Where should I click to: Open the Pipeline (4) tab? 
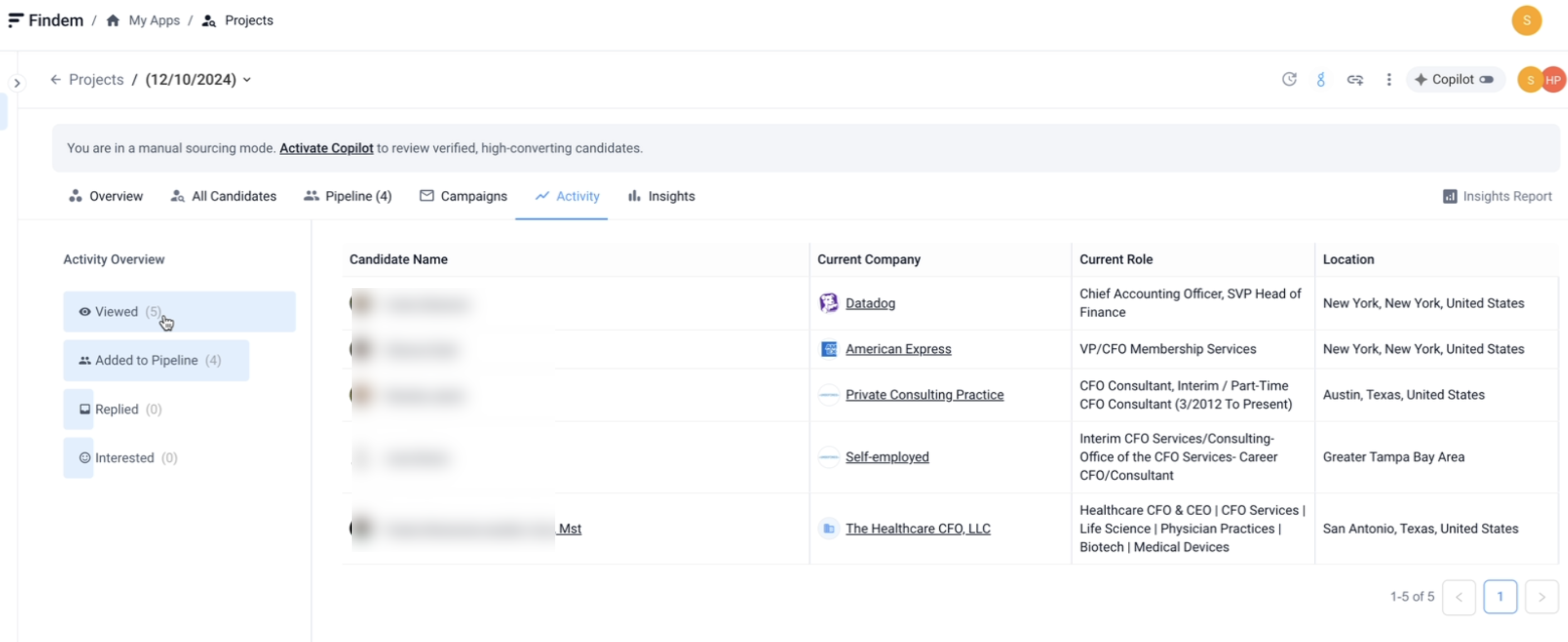tap(348, 196)
